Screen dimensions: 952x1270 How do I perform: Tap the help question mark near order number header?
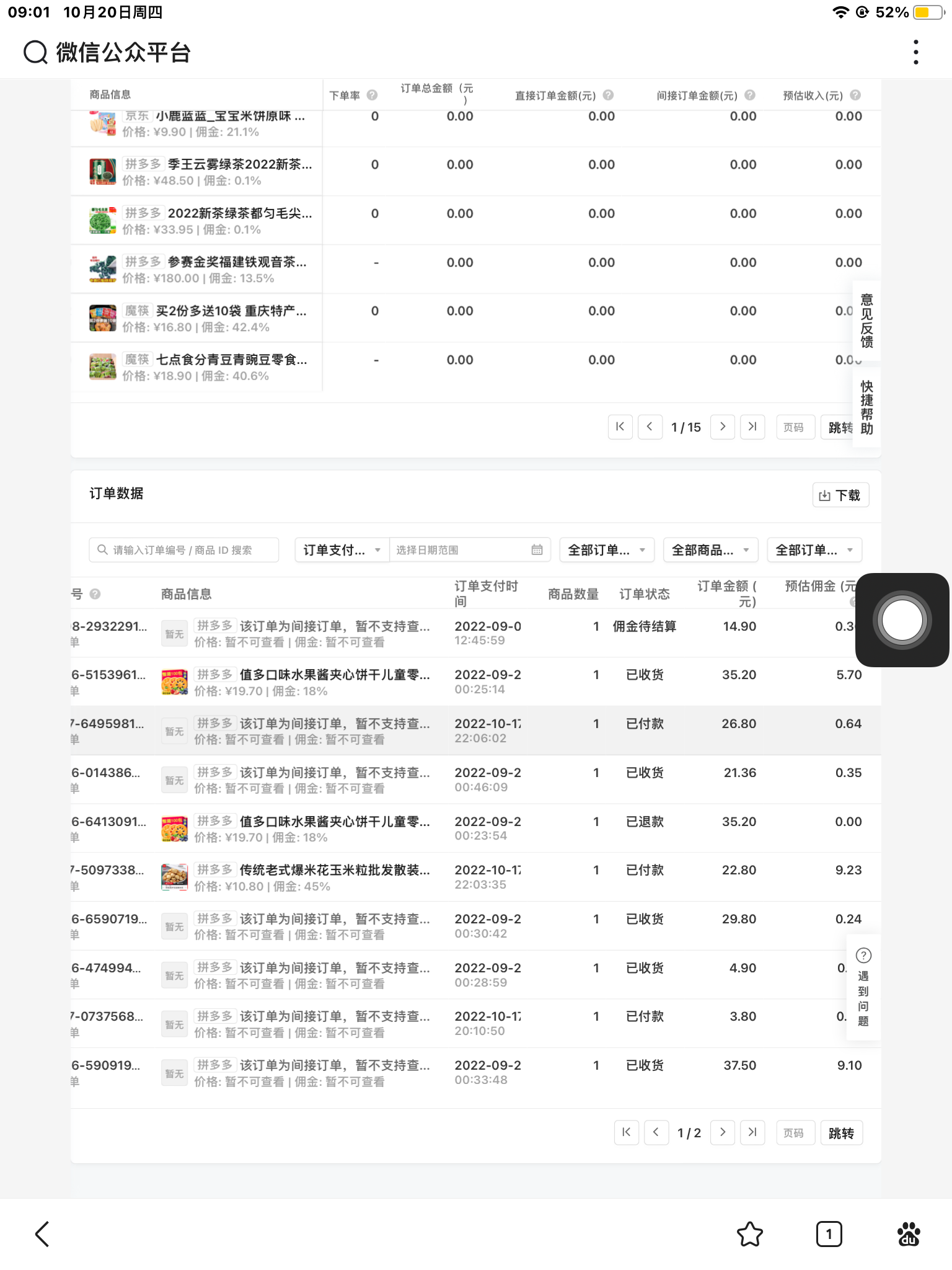95,594
